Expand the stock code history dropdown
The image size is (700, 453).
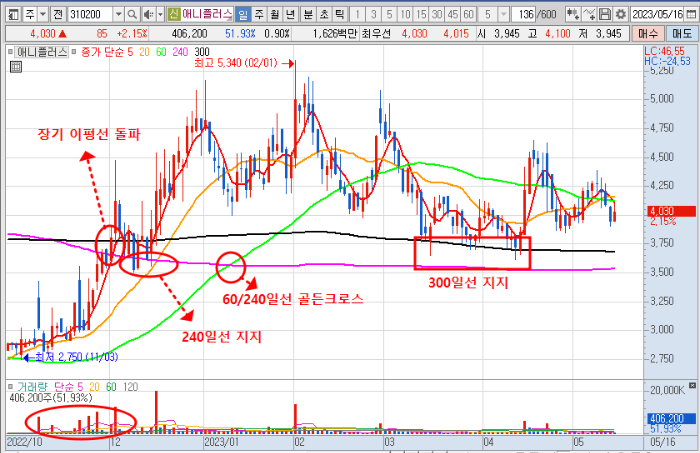click(118, 15)
